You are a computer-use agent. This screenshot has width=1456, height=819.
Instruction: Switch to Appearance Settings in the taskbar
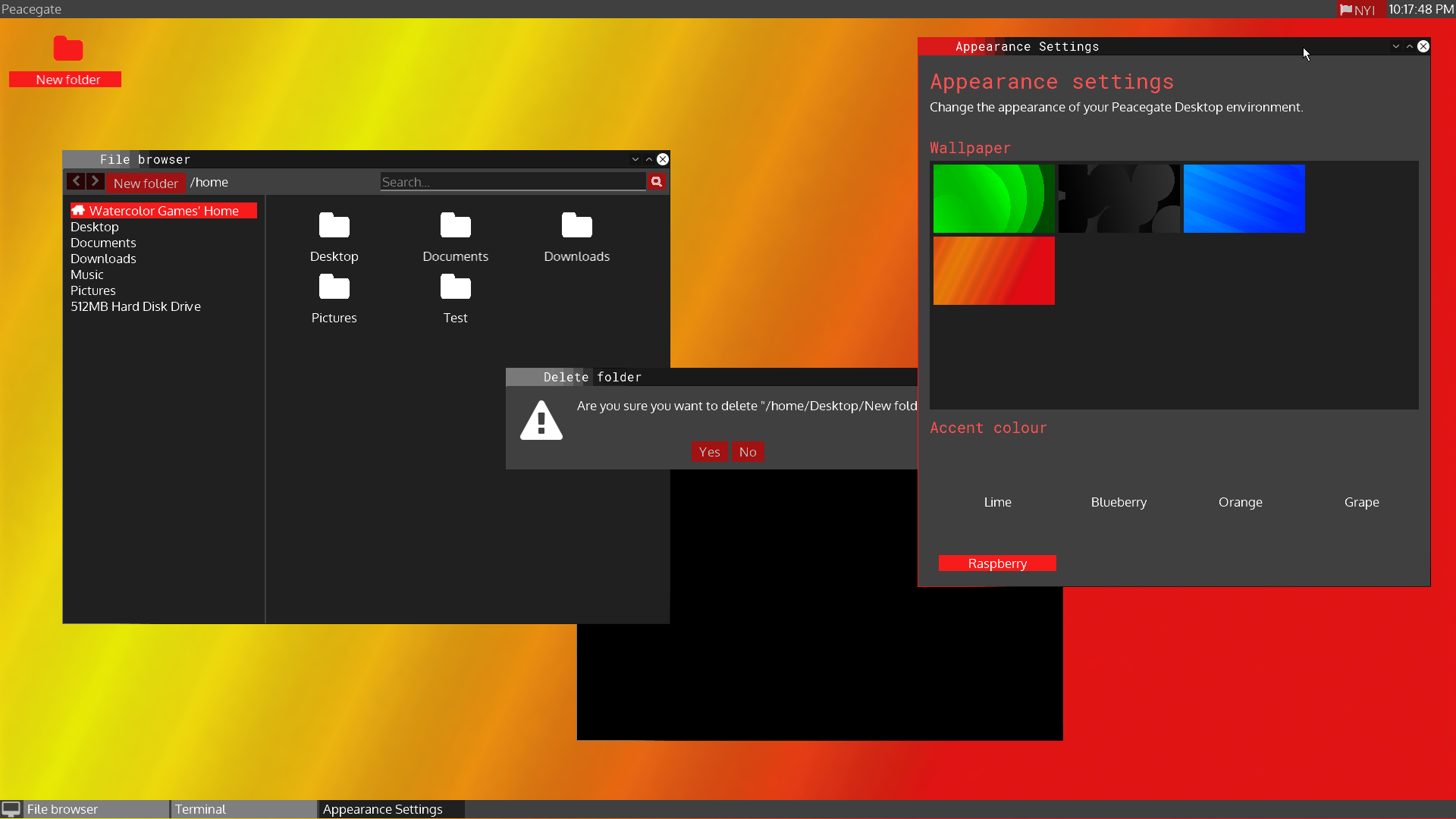click(391, 809)
